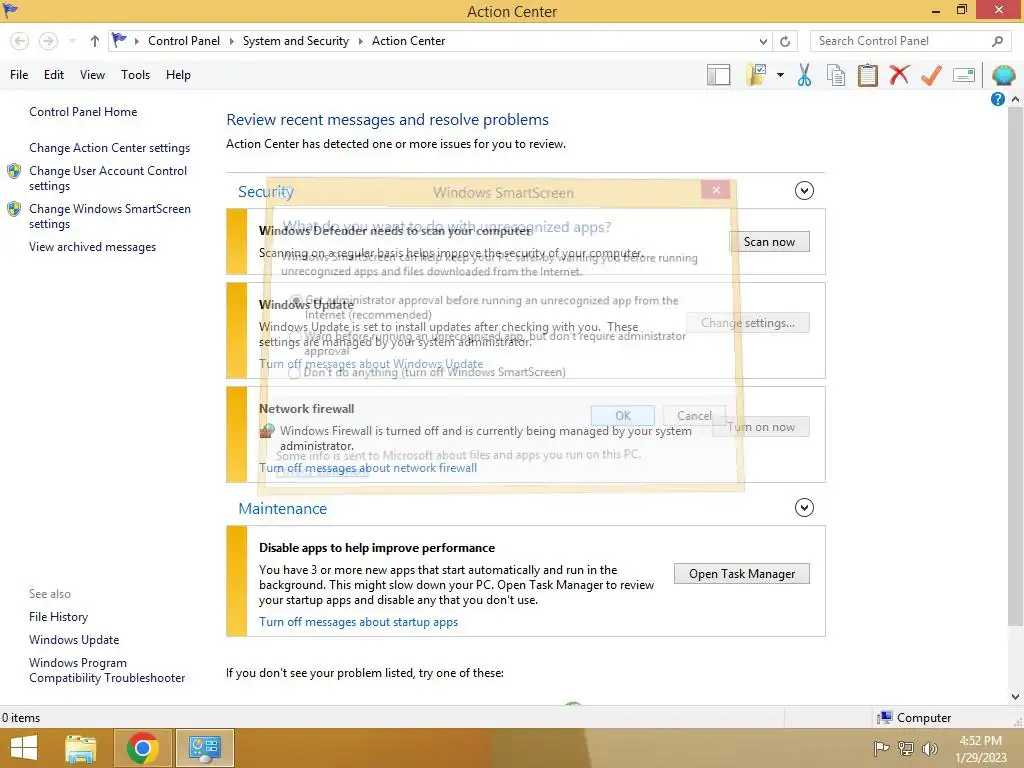Click the Control Panel taskbar icon

pyautogui.click(x=204, y=748)
